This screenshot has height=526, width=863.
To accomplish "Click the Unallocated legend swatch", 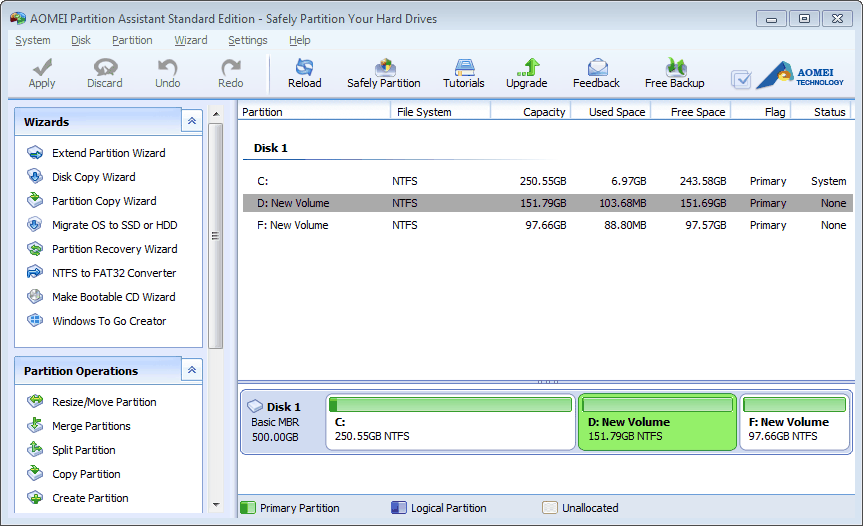I will click(550, 507).
